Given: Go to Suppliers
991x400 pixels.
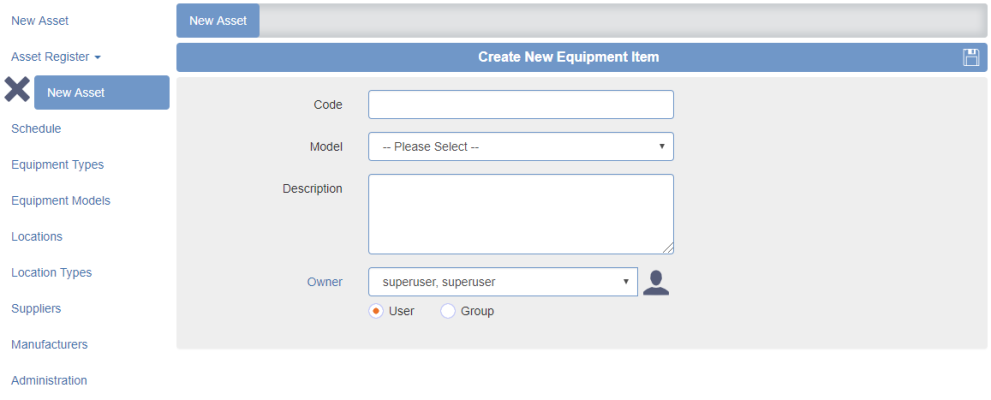Looking at the screenshot, I should pos(36,308).
